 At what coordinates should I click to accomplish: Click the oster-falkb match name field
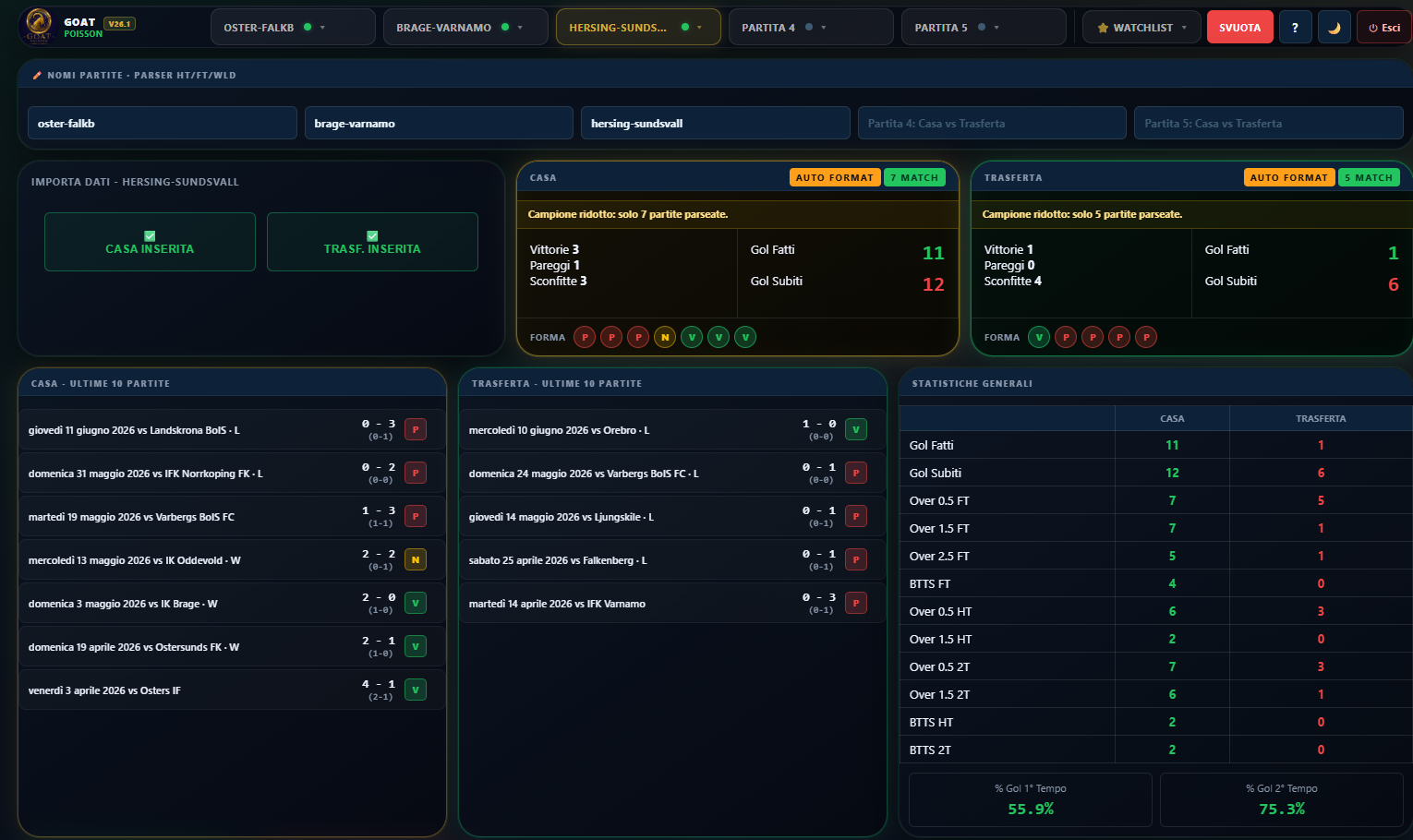pyautogui.click(x=163, y=123)
